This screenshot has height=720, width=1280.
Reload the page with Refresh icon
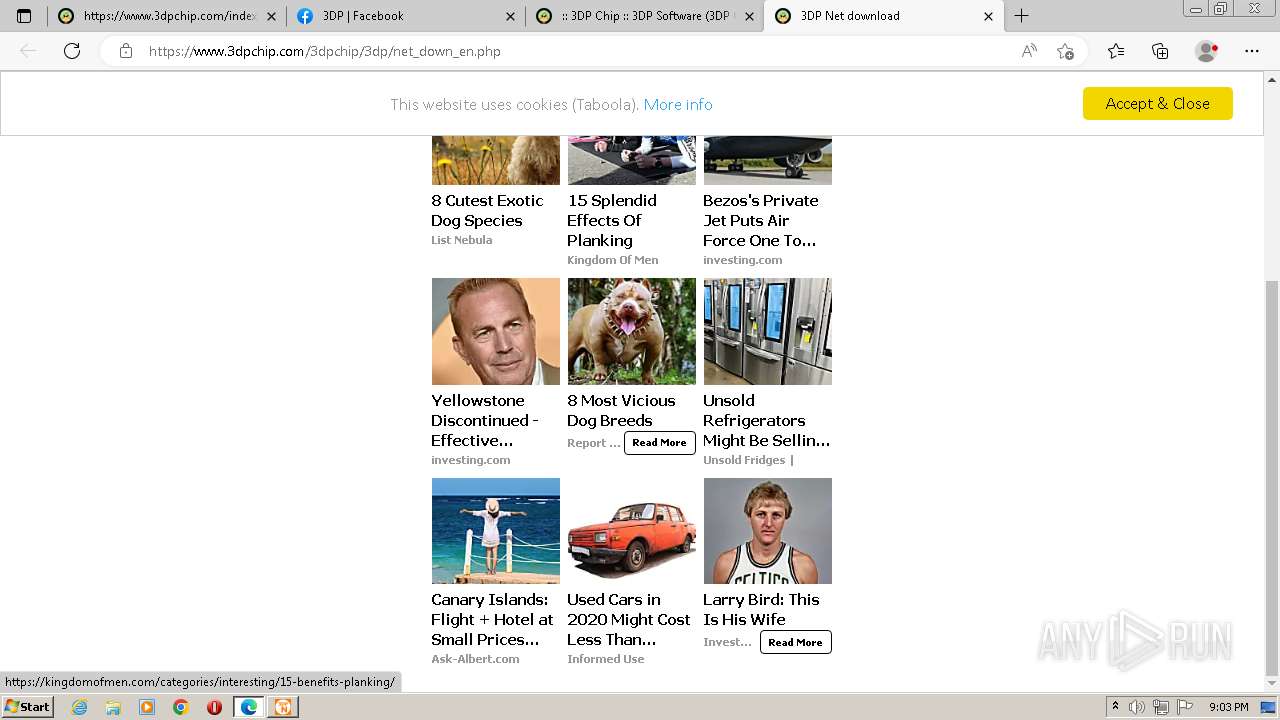pos(72,51)
